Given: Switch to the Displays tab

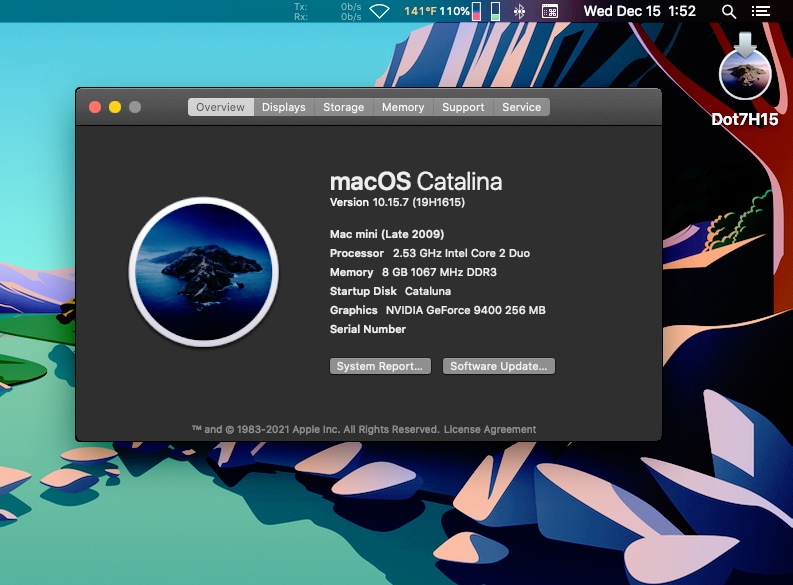Looking at the screenshot, I should point(284,107).
